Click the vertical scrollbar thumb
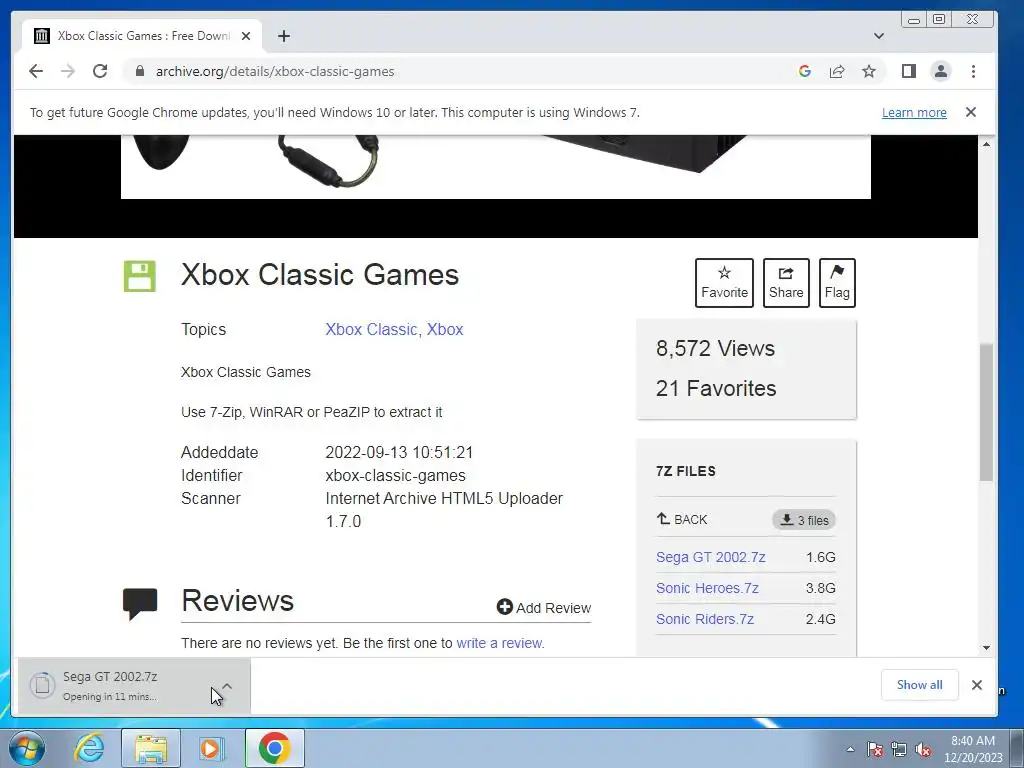 tap(986, 413)
